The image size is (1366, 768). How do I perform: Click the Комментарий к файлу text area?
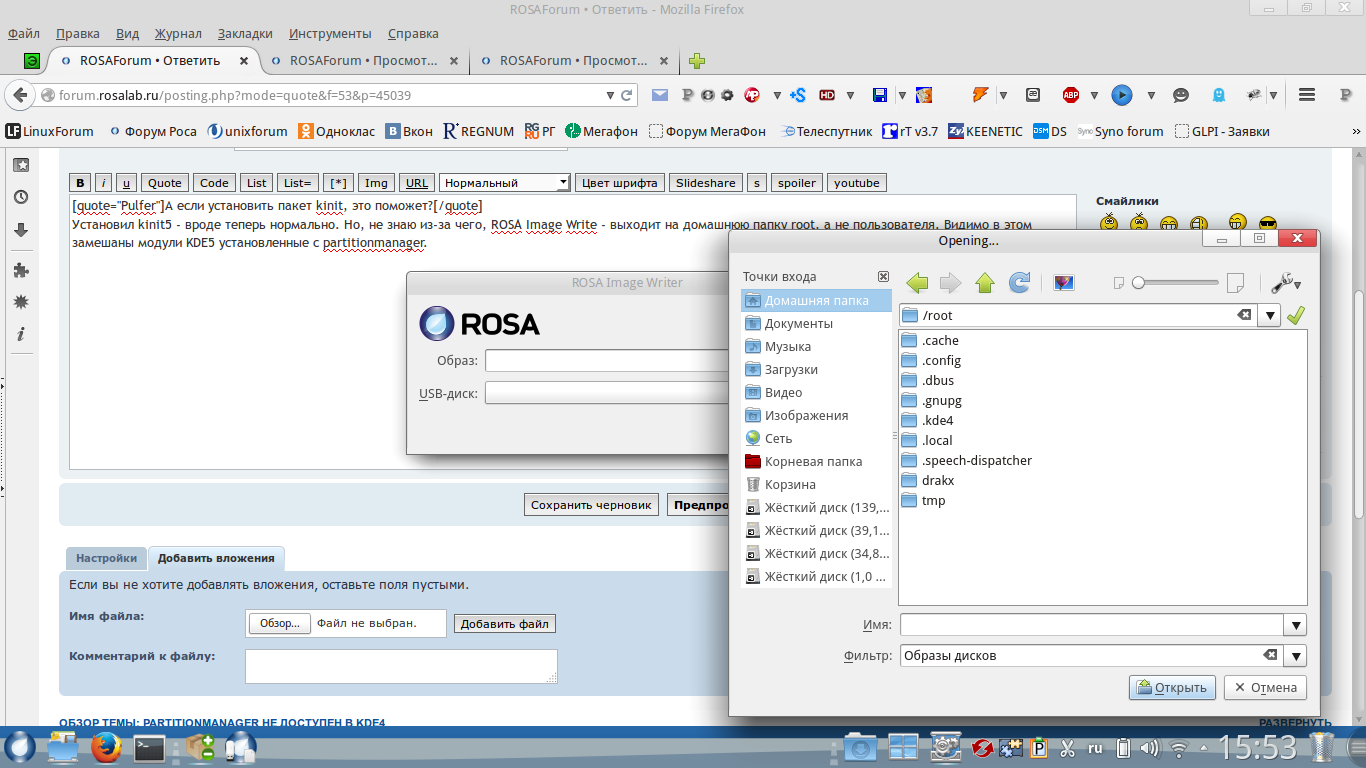coord(401,666)
